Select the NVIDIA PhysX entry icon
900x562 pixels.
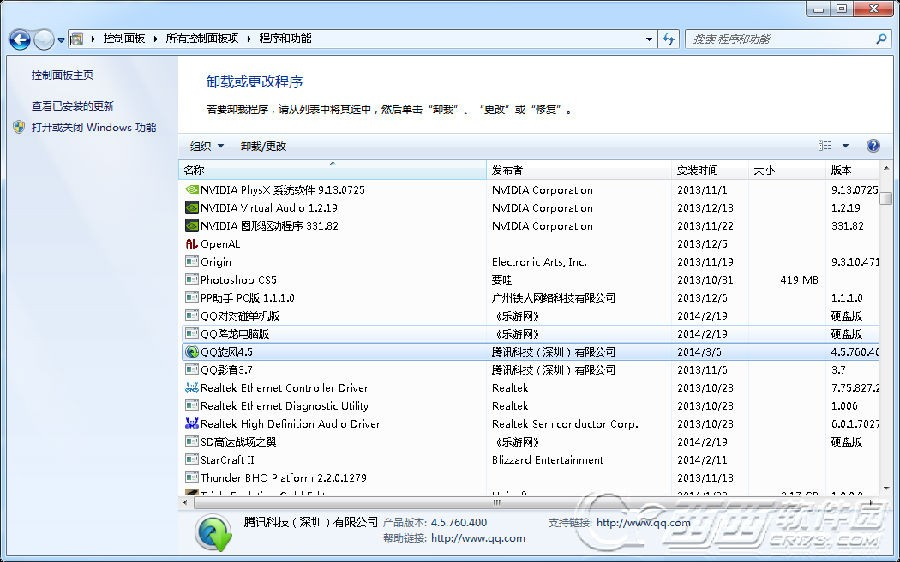[192, 189]
